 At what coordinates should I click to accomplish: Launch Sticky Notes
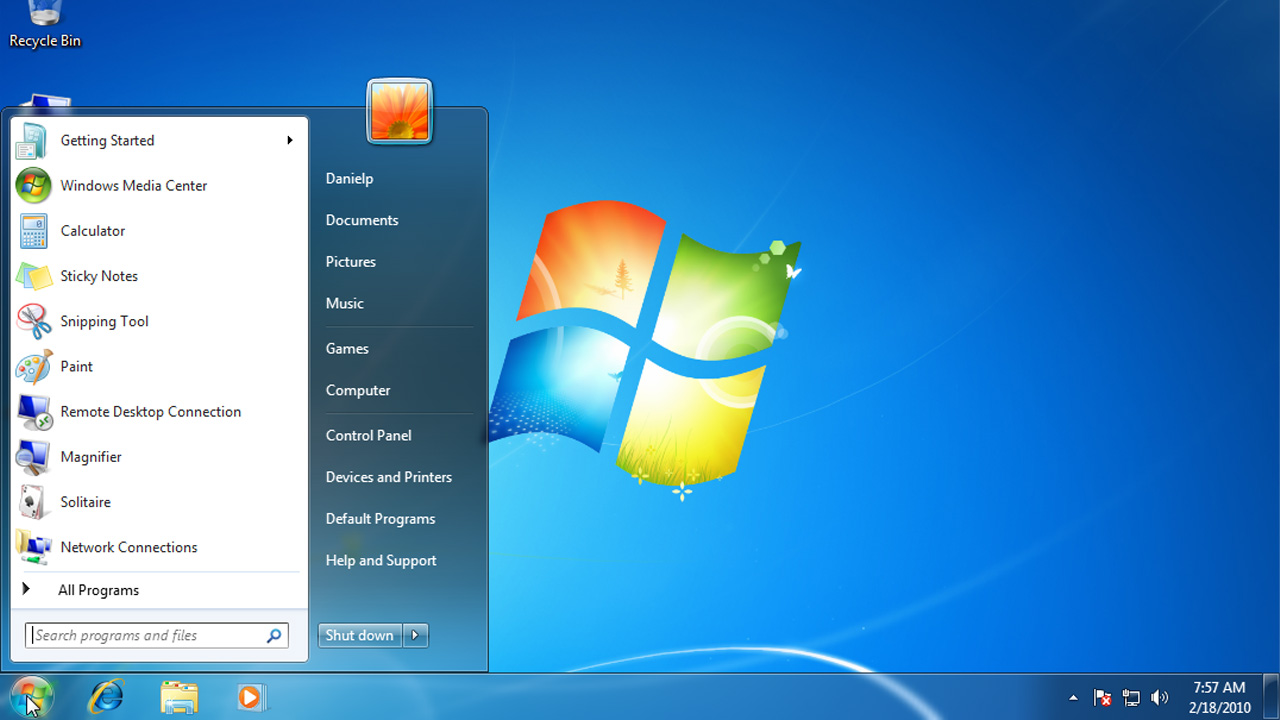(x=98, y=276)
